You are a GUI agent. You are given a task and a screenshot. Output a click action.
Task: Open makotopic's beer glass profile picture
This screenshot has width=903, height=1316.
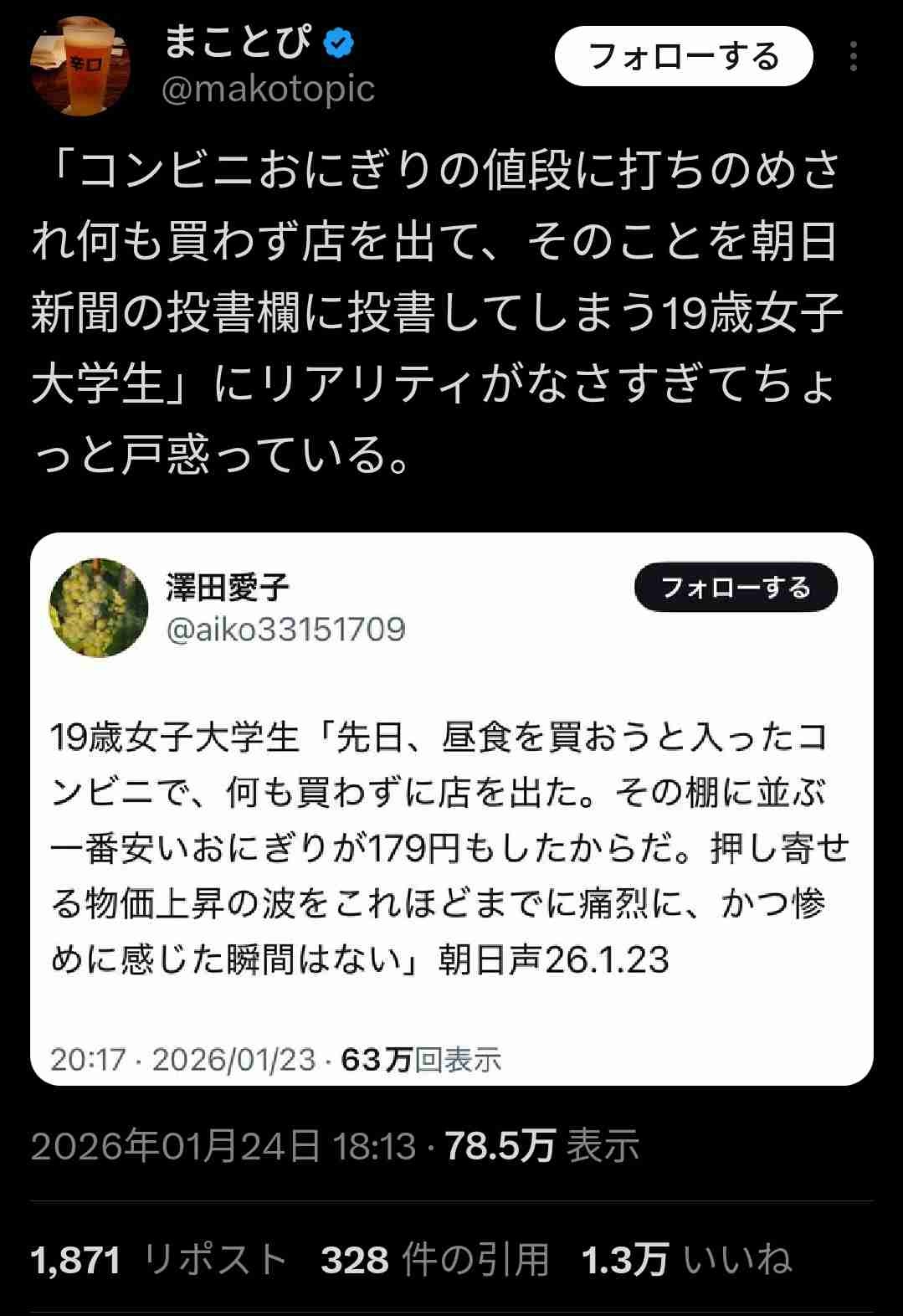80,65
